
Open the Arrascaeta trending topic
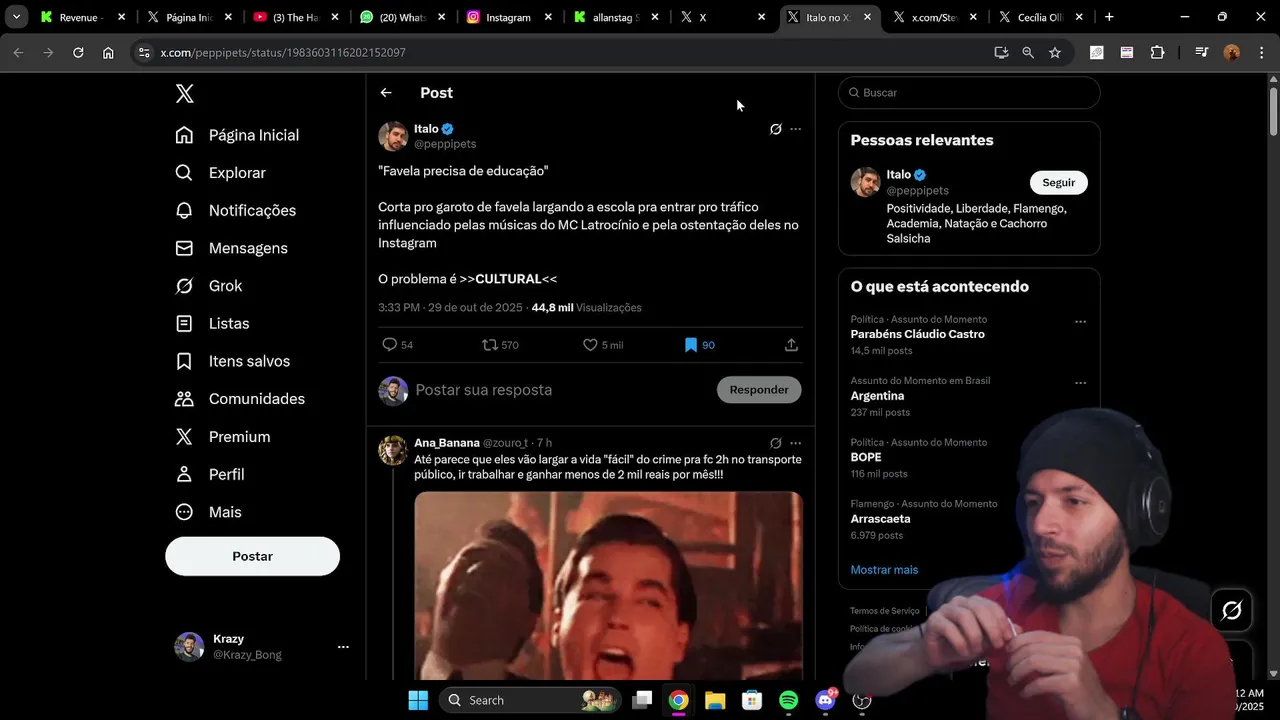pyautogui.click(x=880, y=519)
